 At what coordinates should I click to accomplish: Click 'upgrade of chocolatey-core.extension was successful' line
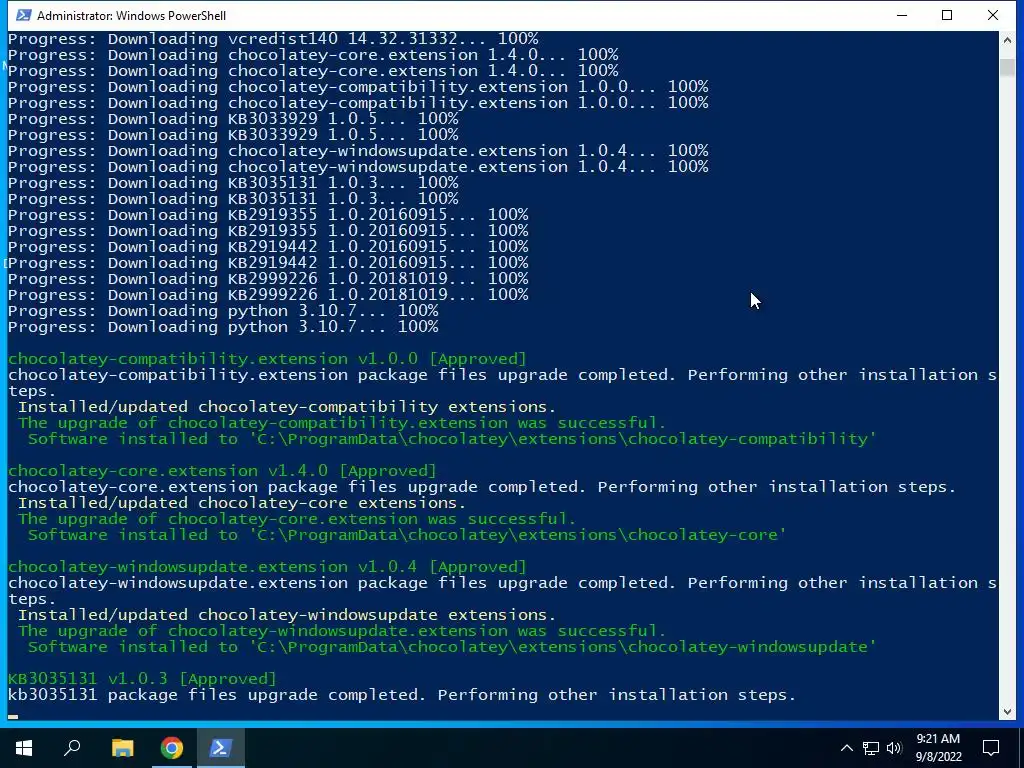click(297, 519)
